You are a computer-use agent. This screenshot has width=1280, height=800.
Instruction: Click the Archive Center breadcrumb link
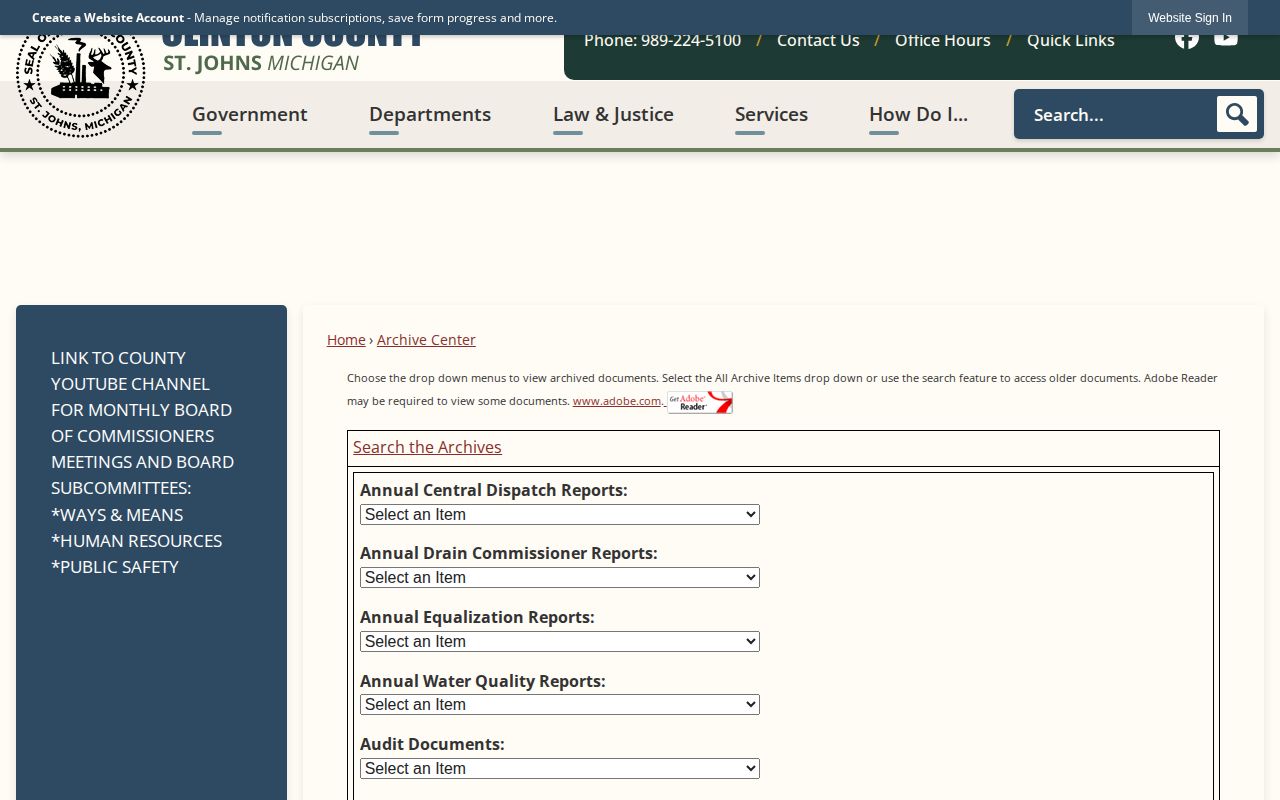[426, 340]
